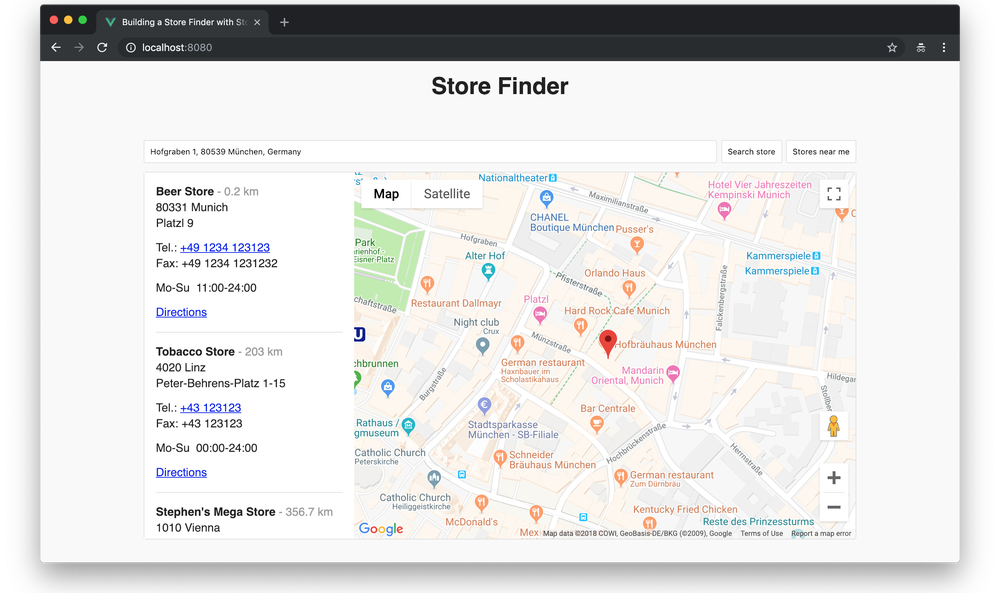This screenshot has height=593, width=1000.
Task: Switch map to Satellite view
Action: [x=446, y=194]
